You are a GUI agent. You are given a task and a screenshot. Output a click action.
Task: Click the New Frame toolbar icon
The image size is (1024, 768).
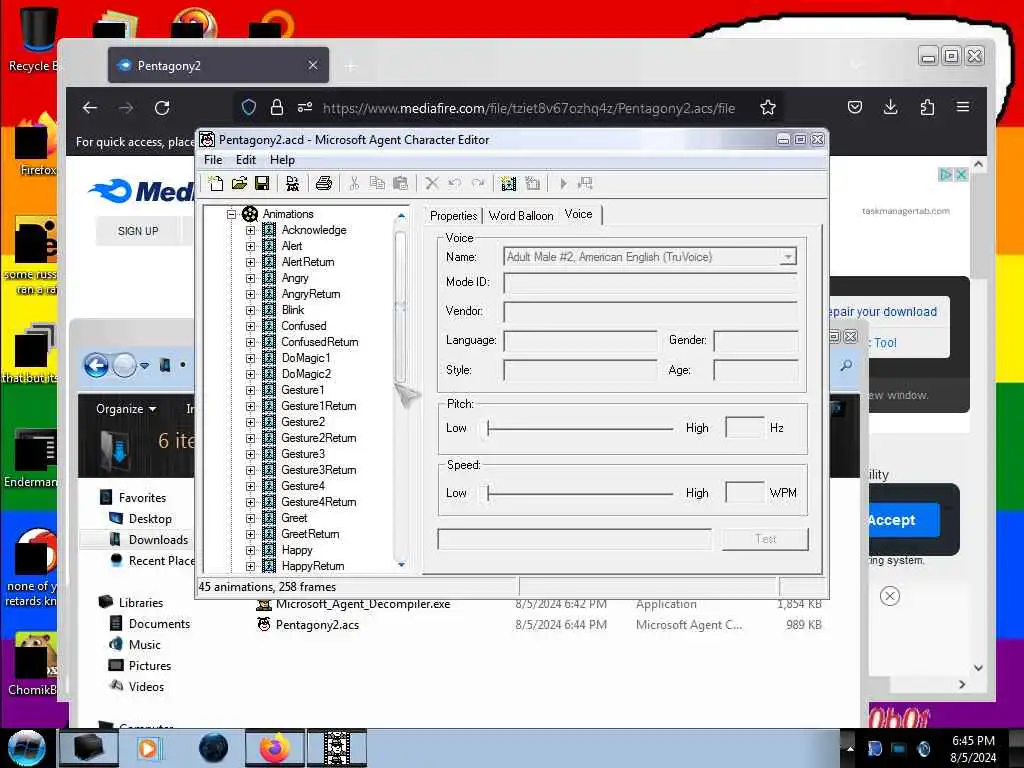[532, 184]
